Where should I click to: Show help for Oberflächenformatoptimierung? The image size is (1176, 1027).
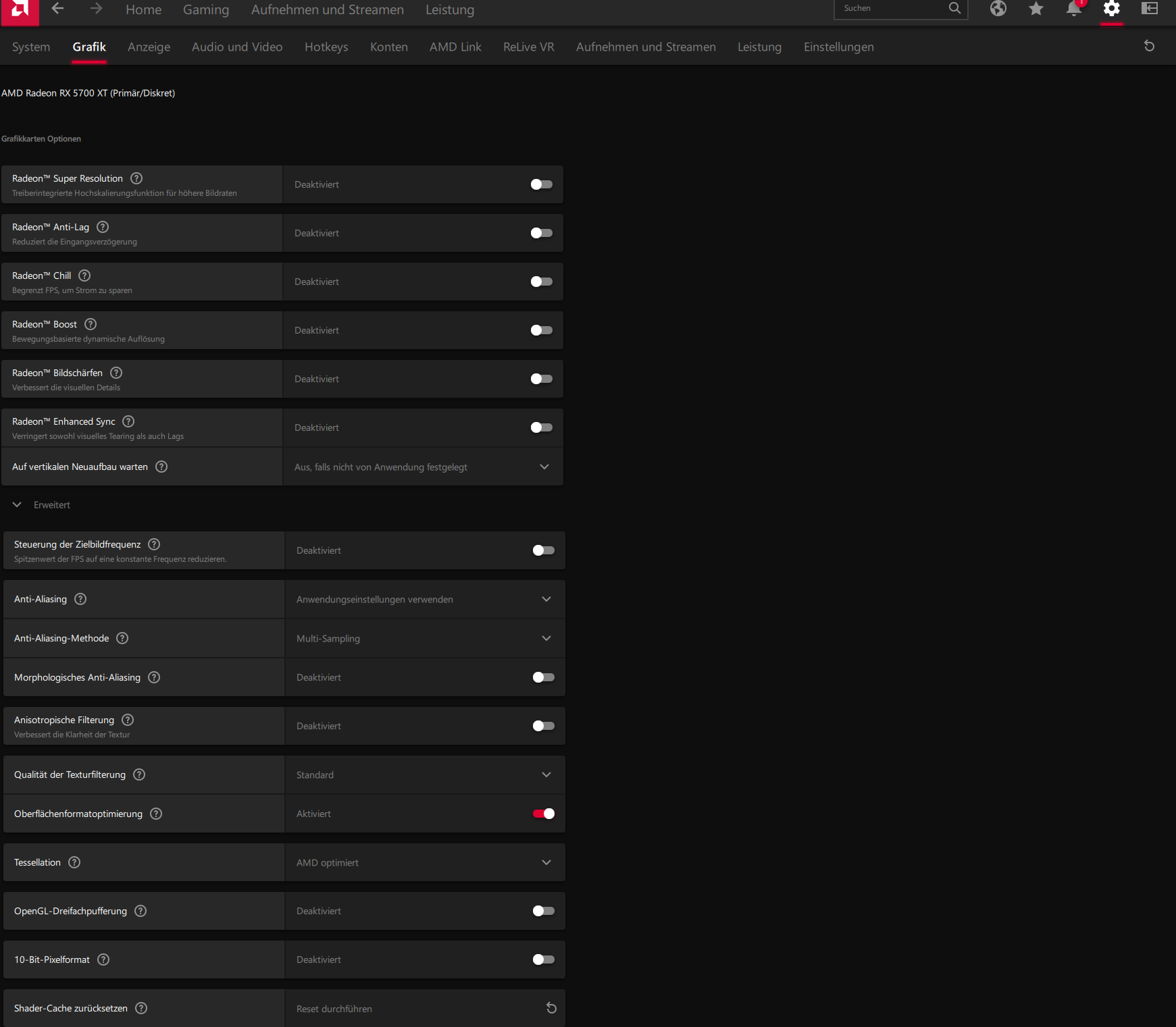point(156,814)
